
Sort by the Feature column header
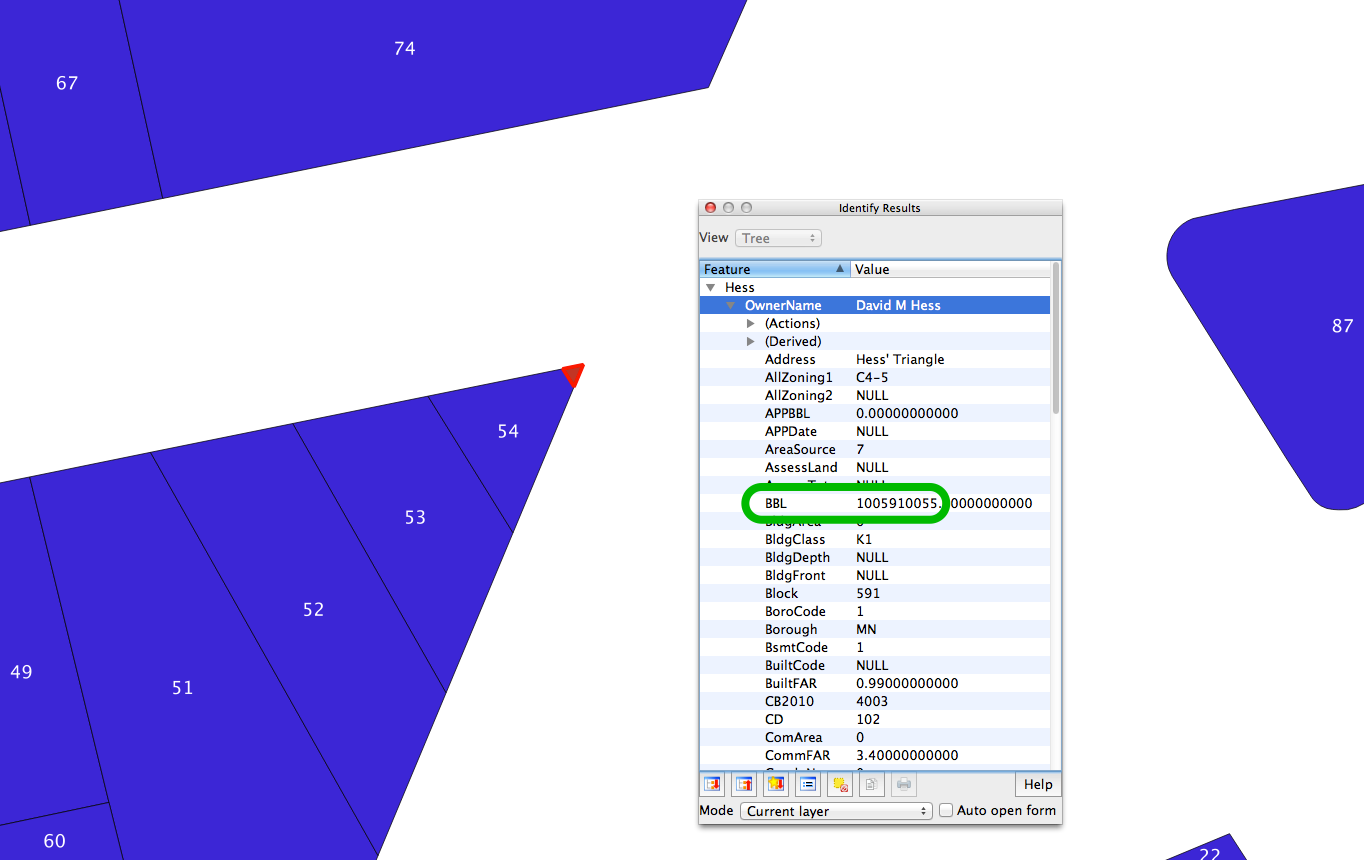[775, 269]
